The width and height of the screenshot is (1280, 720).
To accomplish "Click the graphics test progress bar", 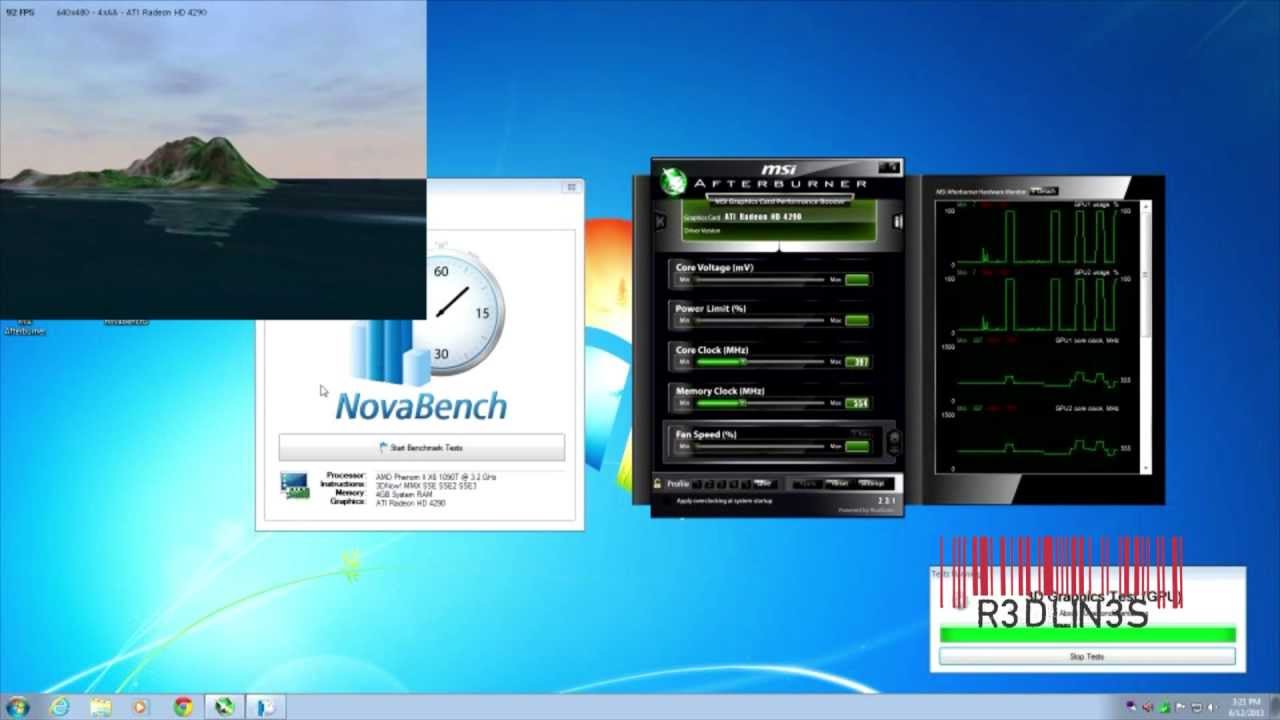I will (x=1087, y=634).
